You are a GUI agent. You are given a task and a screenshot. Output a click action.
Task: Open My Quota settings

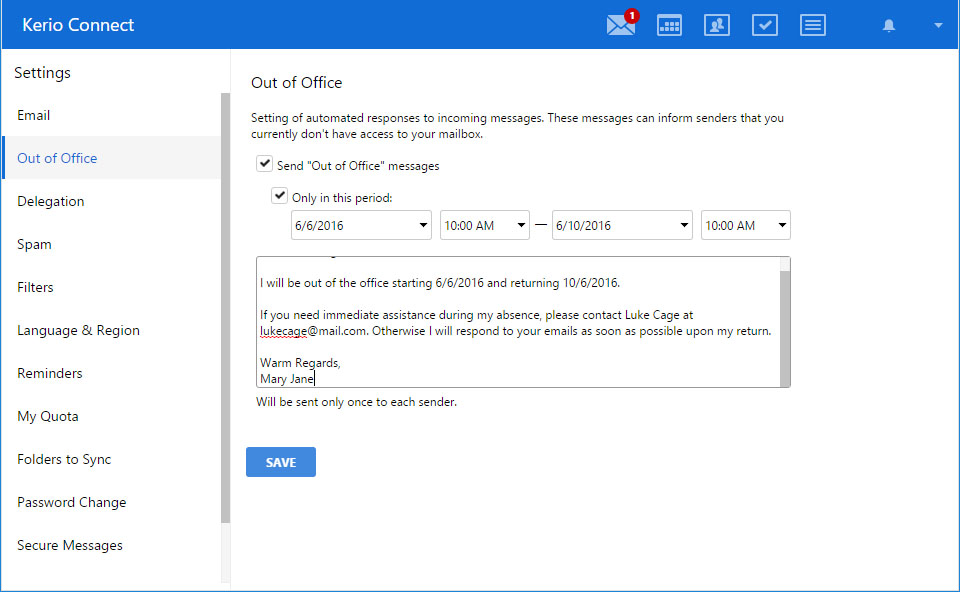click(x=111, y=416)
